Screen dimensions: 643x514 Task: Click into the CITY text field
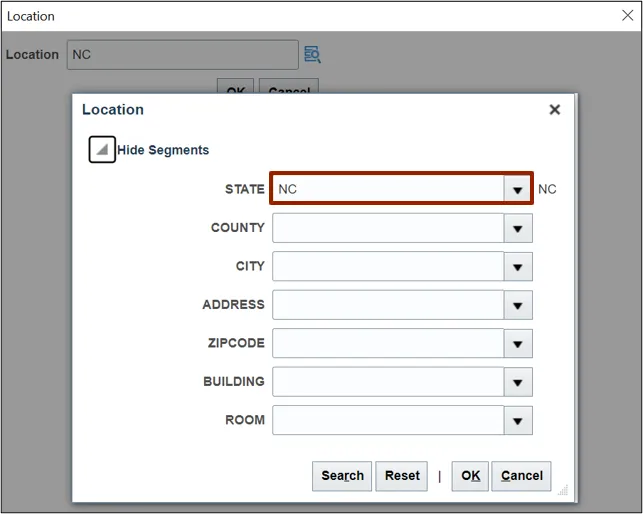[x=388, y=267]
